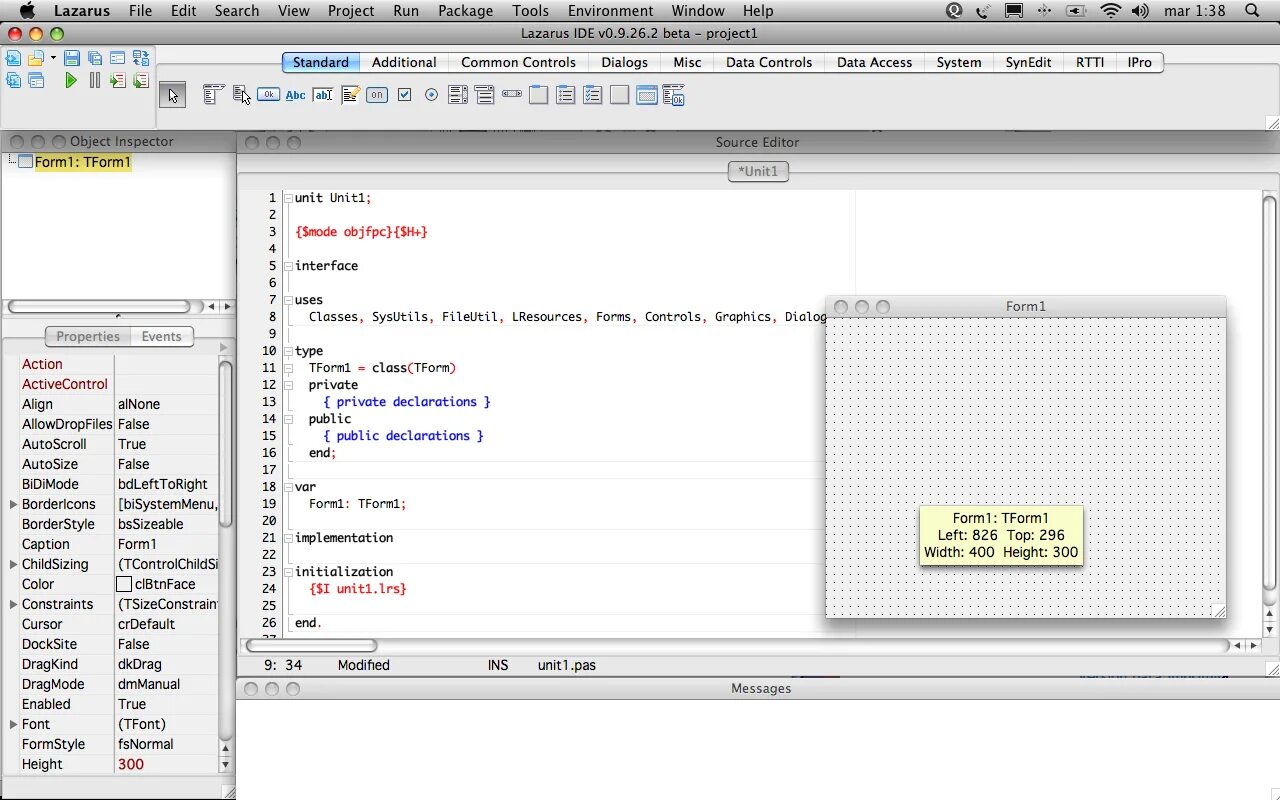
Task: Open the Package menu
Action: tap(465, 11)
